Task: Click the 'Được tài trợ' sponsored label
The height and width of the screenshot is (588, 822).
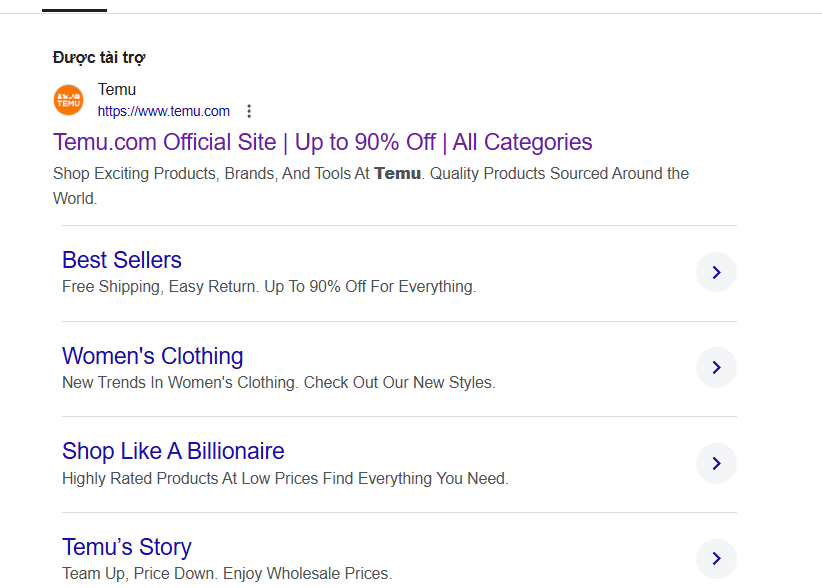Action: [99, 57]
